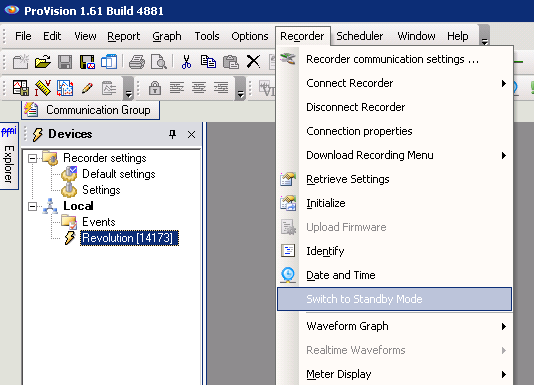Viewport: 534px width, 385px height.
Task: Click the Cut scissors icon
Action: pyautogui.click(x=186, y=62)
